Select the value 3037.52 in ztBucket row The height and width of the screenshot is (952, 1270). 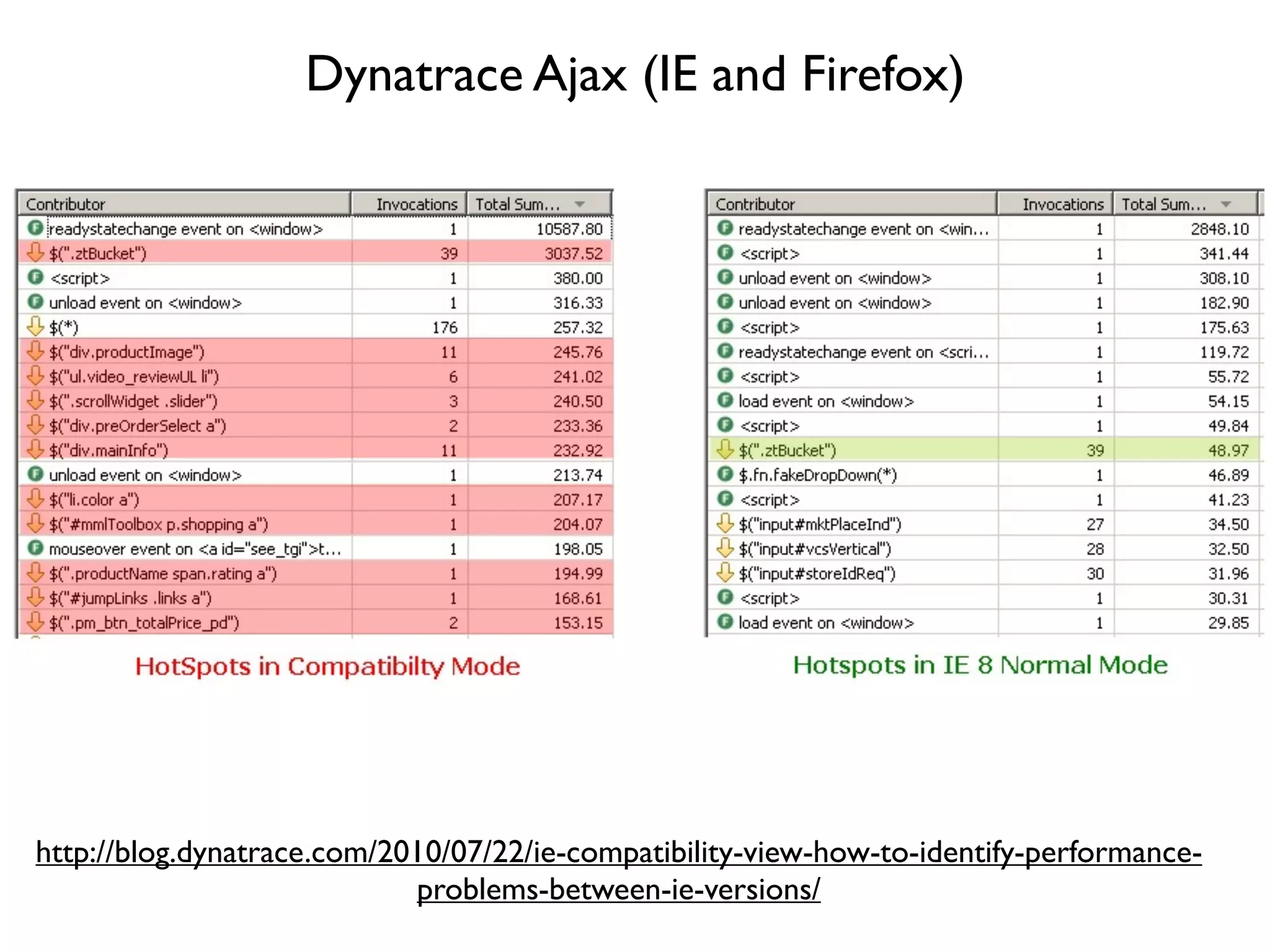[x=574, y=253]
